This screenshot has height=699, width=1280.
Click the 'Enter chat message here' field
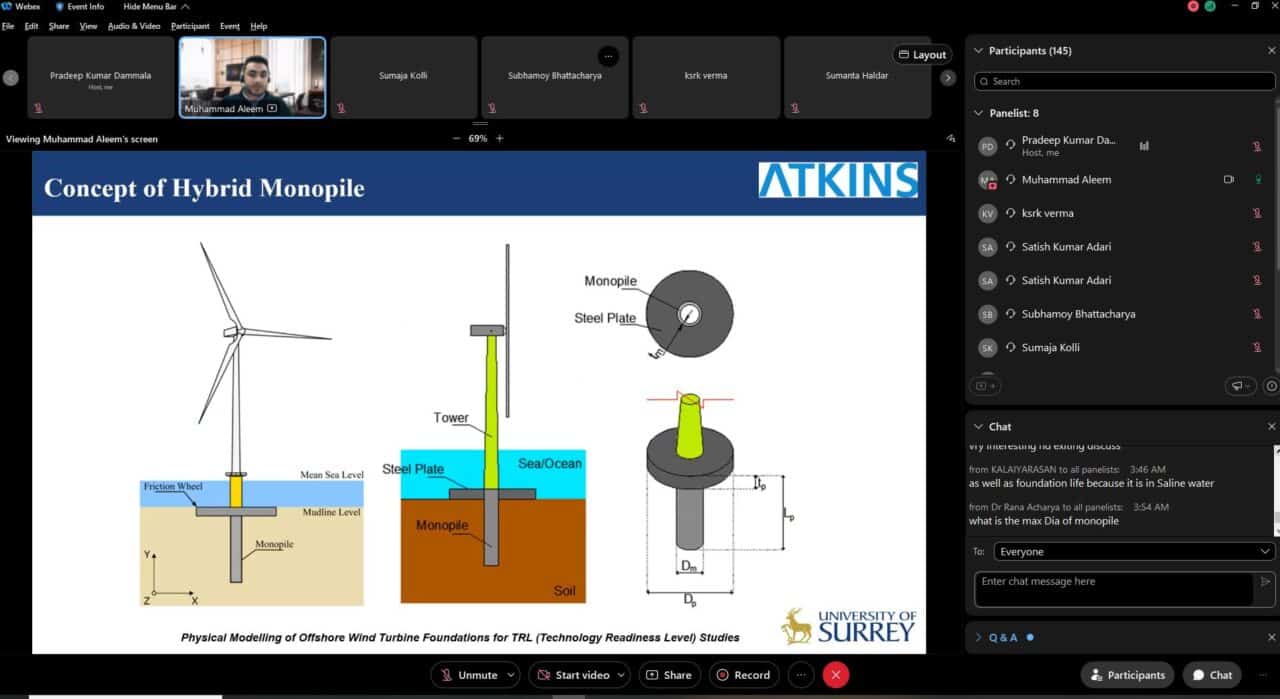[x=1113, y=589]
